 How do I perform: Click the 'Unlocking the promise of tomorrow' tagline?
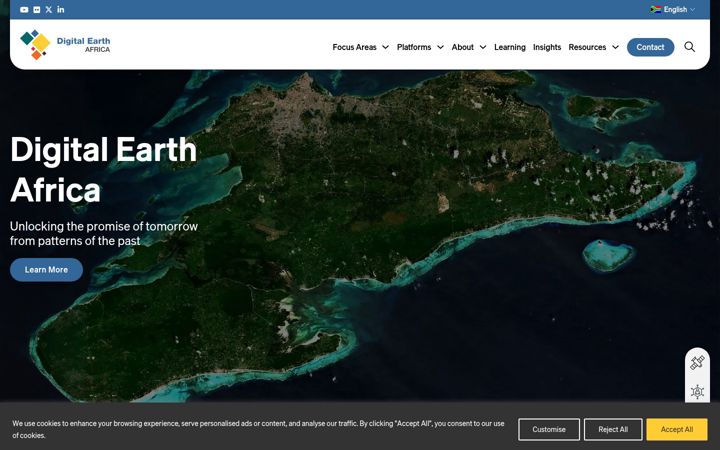pos(104,234)
